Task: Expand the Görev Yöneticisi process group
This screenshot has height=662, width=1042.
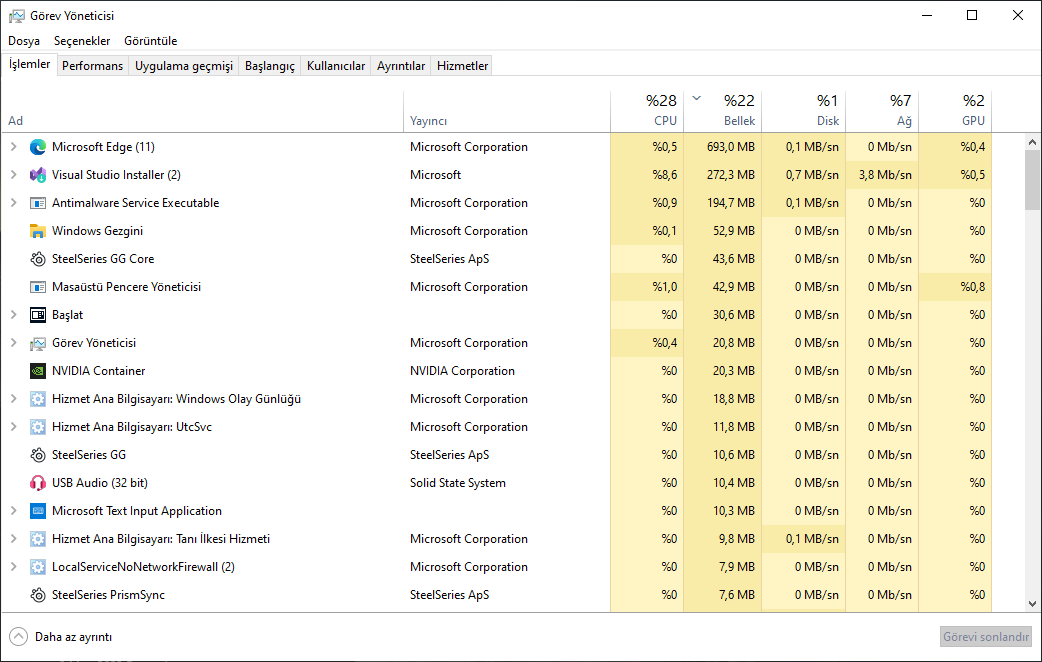Action: coord(14,343)
